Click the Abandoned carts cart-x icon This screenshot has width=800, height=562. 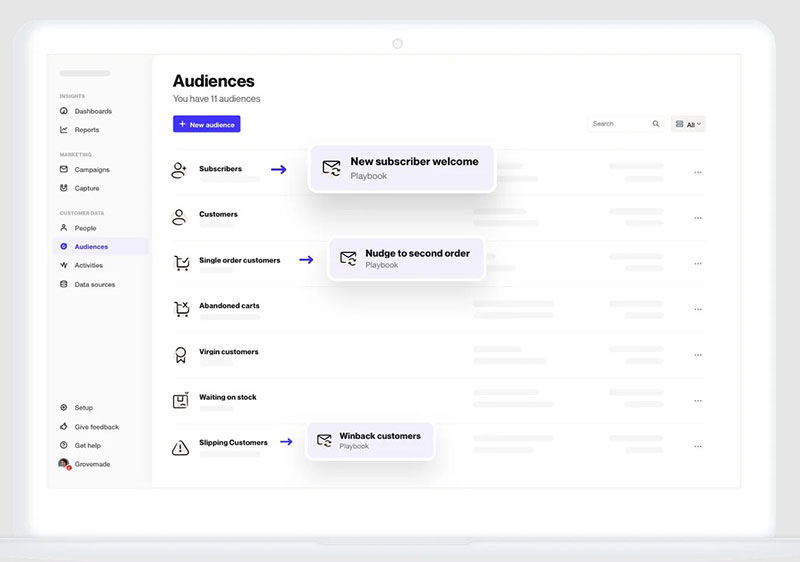click(x=182, y=309)
